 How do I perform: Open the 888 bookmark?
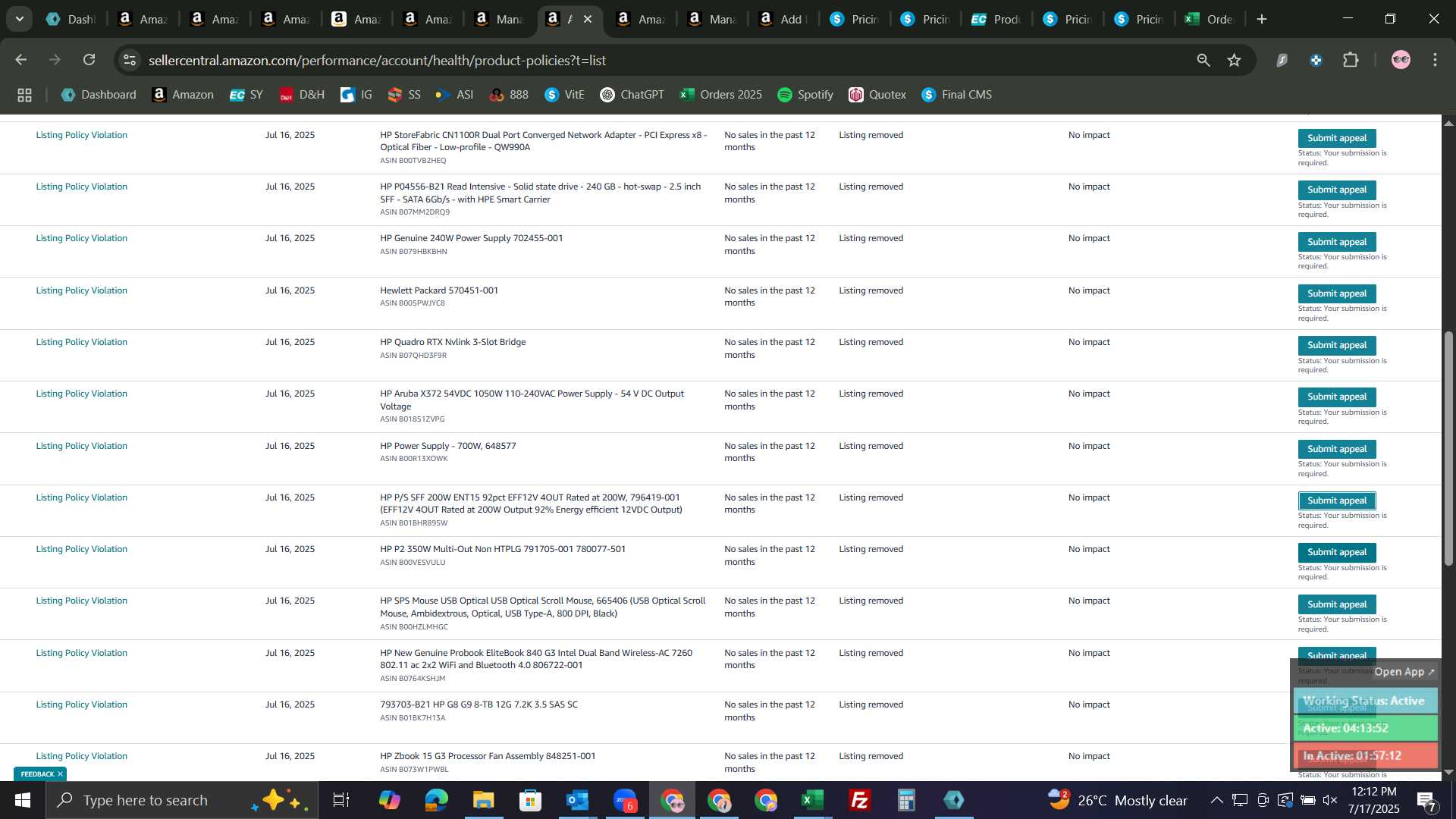click(x=509, y=95)
